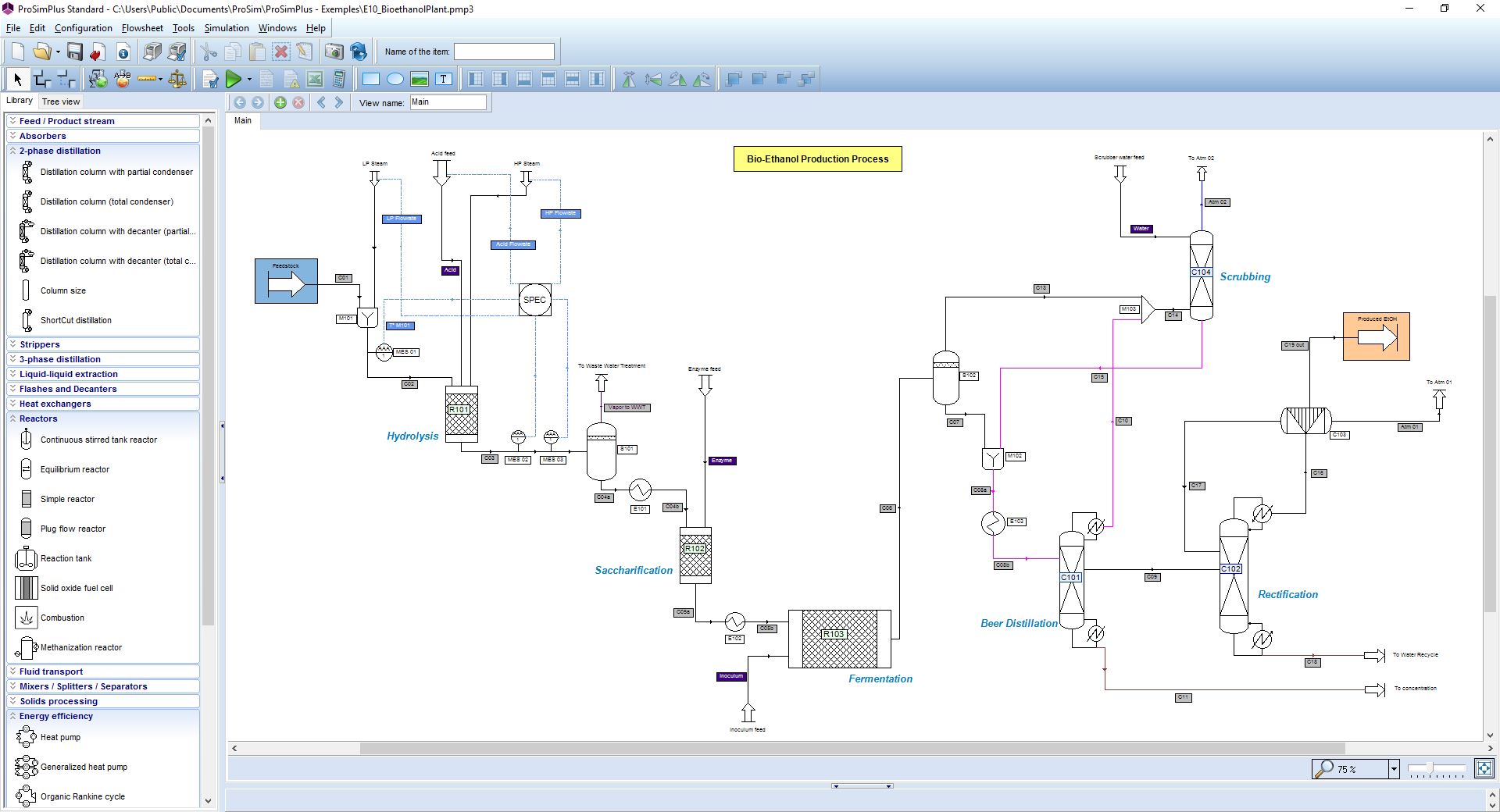Click the insert image tool icon

coord(420,79)
